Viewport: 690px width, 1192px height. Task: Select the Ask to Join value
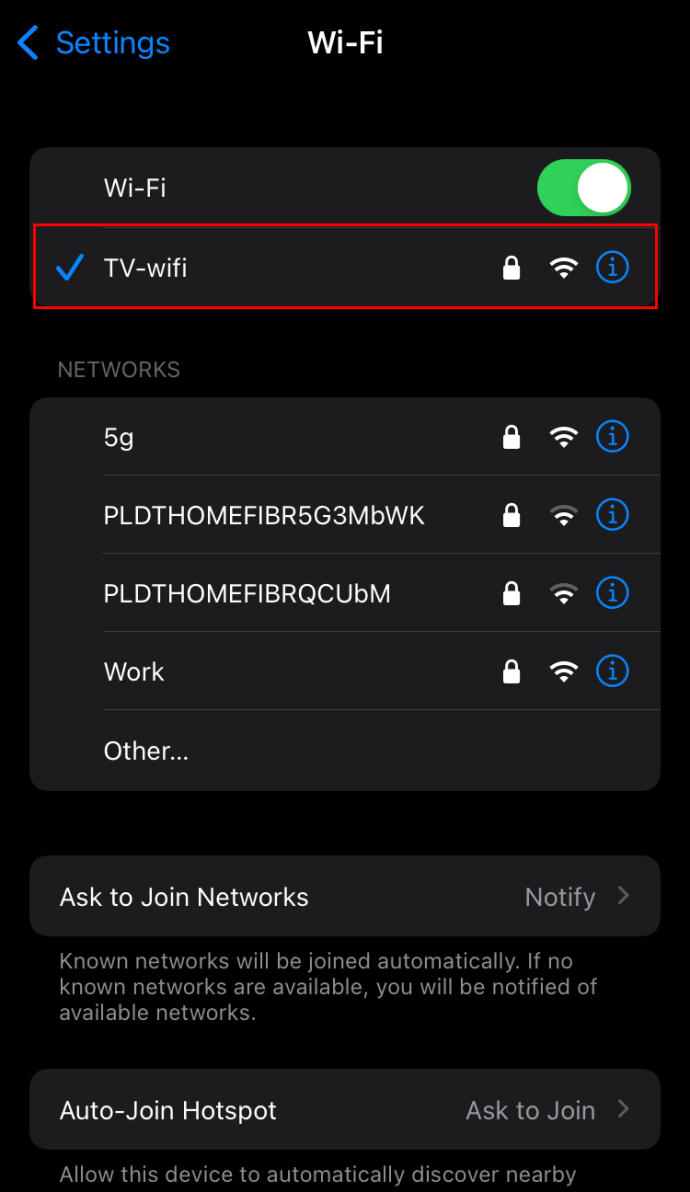point(530,1111)
